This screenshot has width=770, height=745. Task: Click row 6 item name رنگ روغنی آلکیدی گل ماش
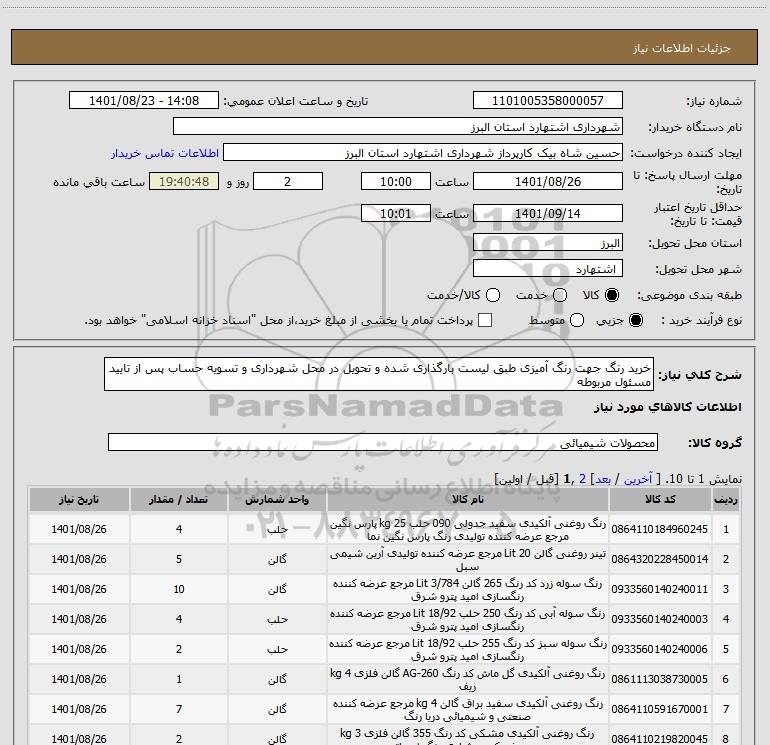(468, 679)
